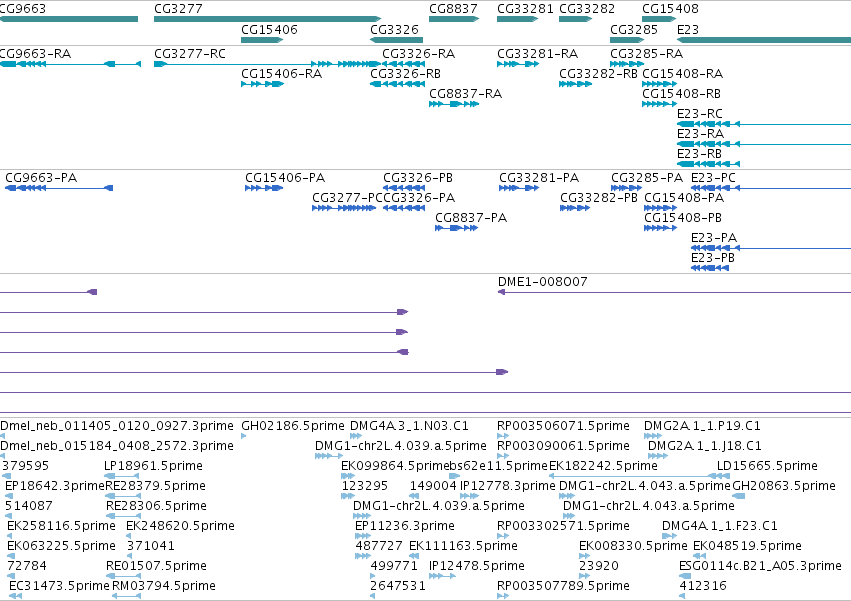Viewport: 851px width, 601px height.
Task: Select the CG33281 gene bar
Action: (517, 19)
